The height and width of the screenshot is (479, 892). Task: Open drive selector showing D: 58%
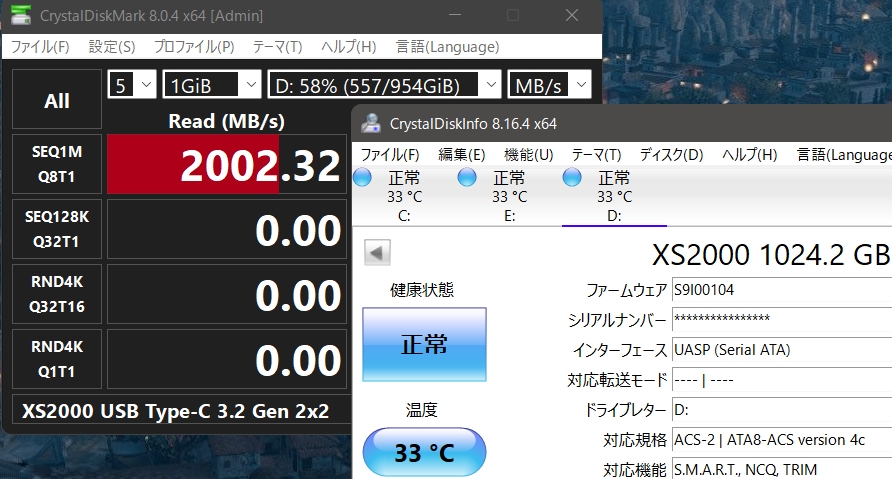pos(385,85)
